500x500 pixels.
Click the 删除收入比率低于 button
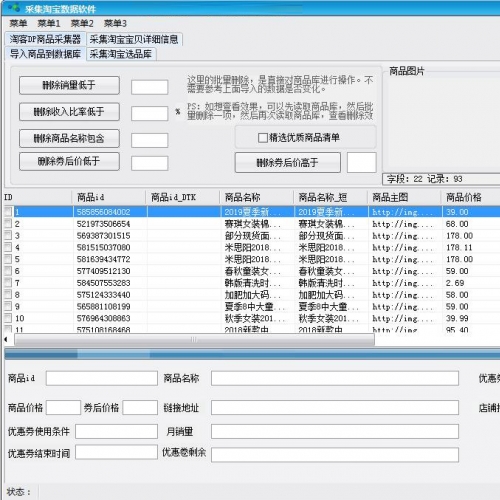69,112
